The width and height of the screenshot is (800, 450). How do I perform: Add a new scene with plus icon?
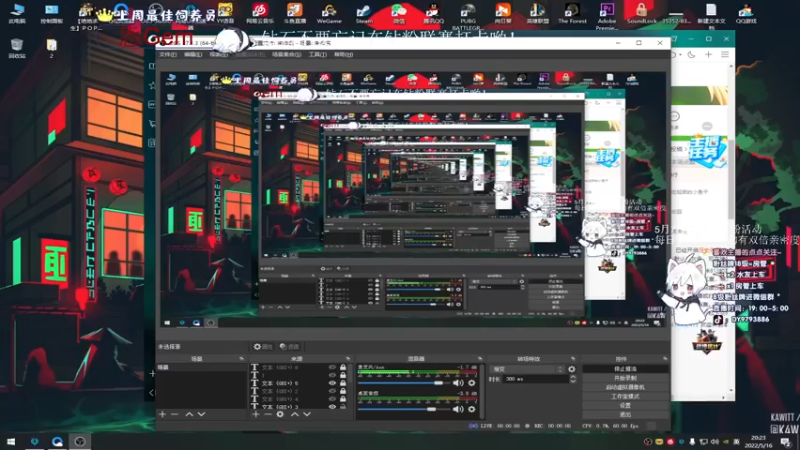coord(162,414)
